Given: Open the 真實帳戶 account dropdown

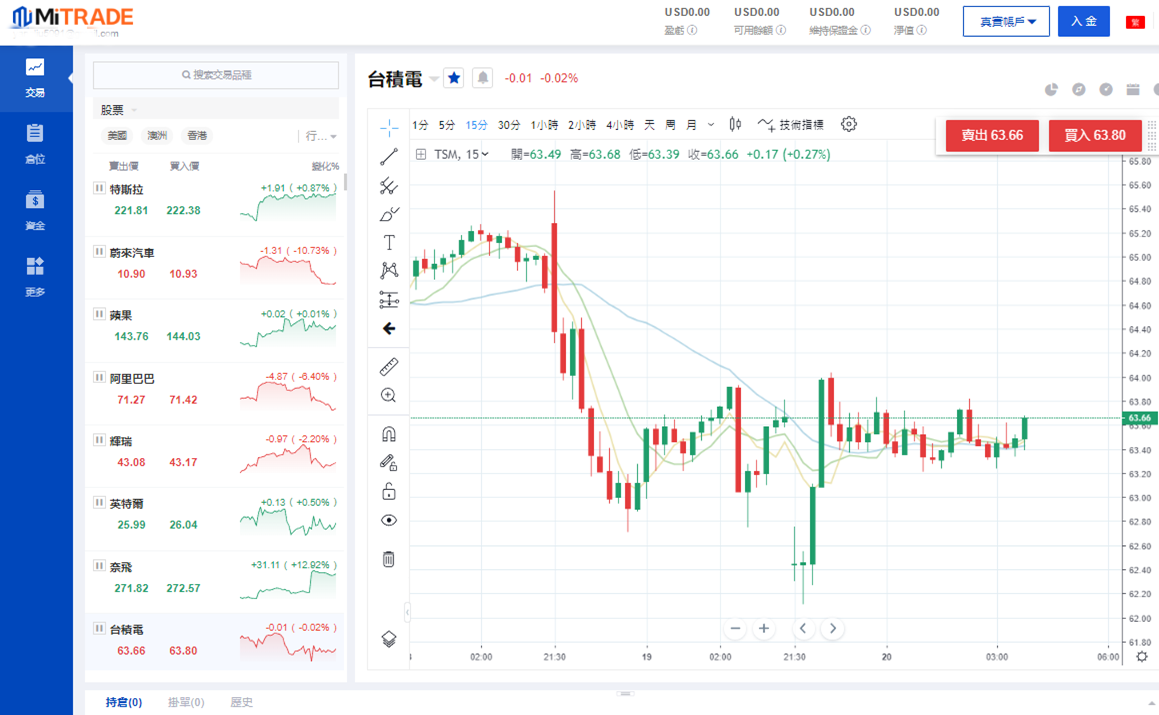Looking at the screenshot, I should click(x=1006, y=21).
